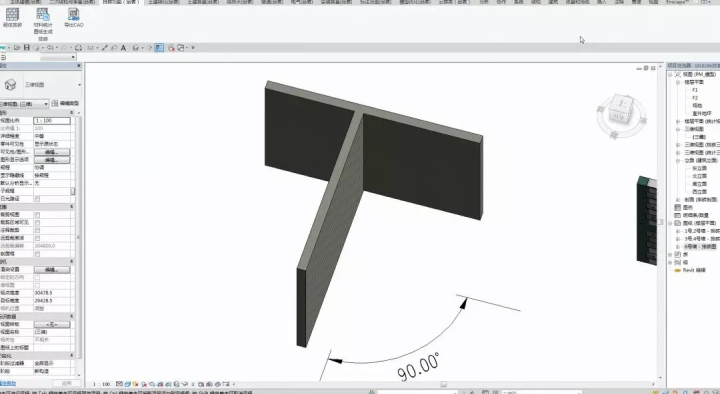Image resolution: width=720 pixels, height=394 pixels.
Task: Click the Undo arrow in quick access toolbar
Action: tap(50, 48)
